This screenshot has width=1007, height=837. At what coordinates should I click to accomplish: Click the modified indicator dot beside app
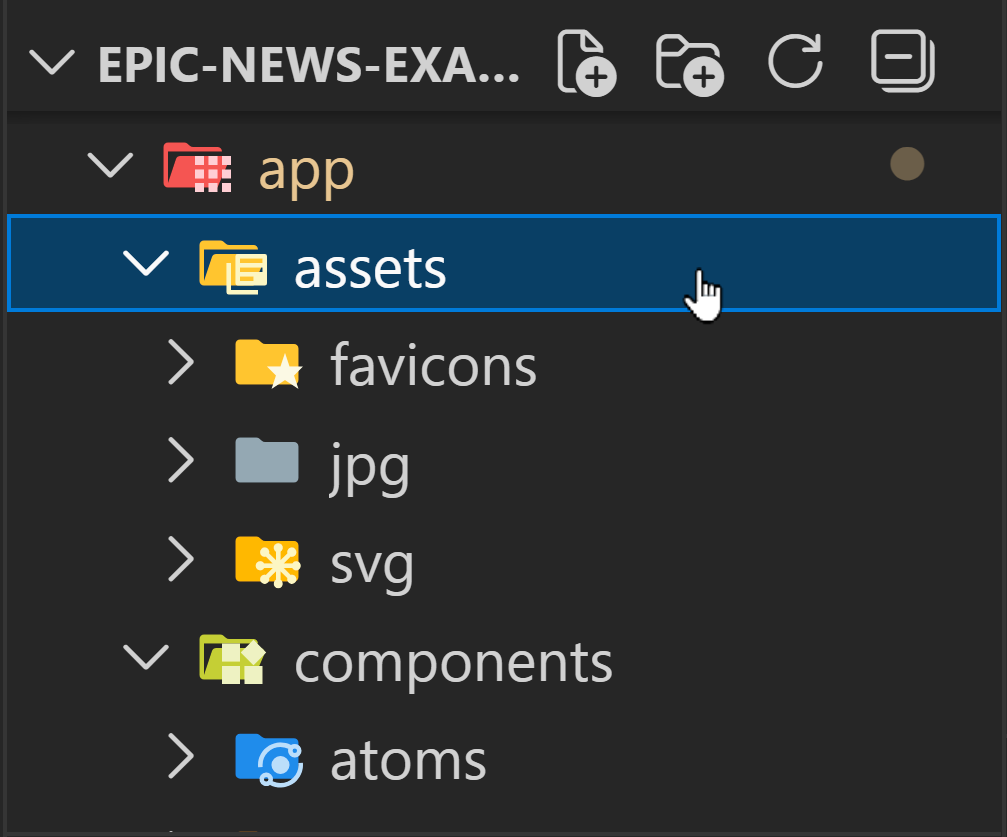(906, 164)
